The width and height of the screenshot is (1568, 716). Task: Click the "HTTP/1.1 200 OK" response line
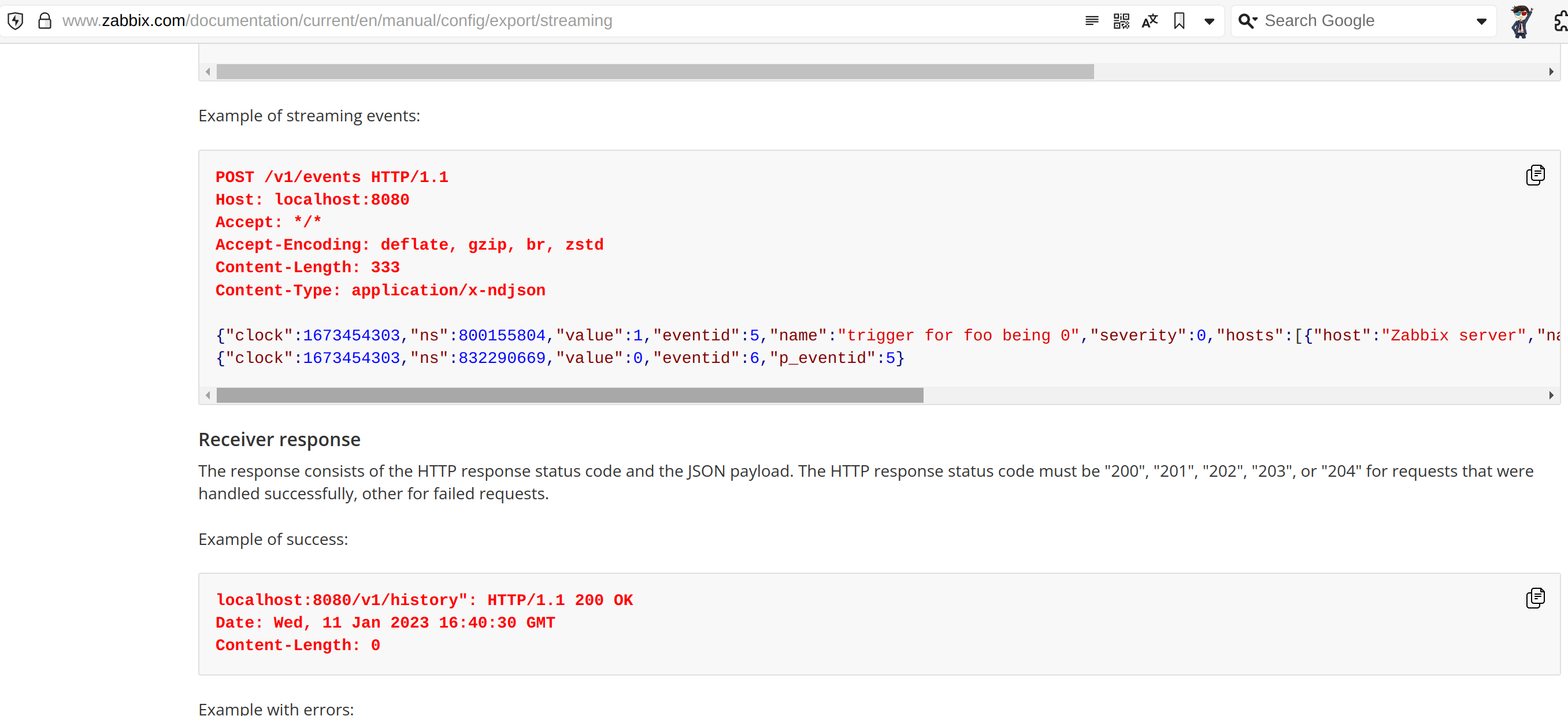(424, 600)
